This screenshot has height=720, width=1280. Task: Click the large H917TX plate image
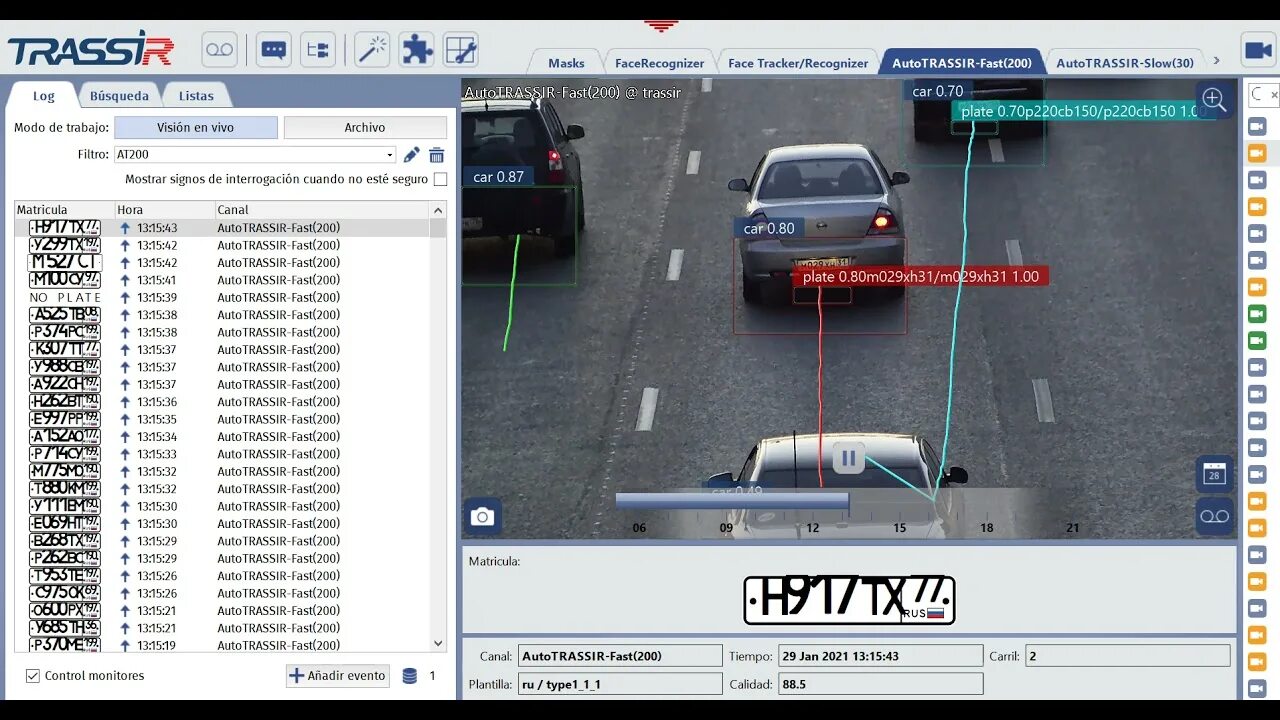(x=849, y=600)
